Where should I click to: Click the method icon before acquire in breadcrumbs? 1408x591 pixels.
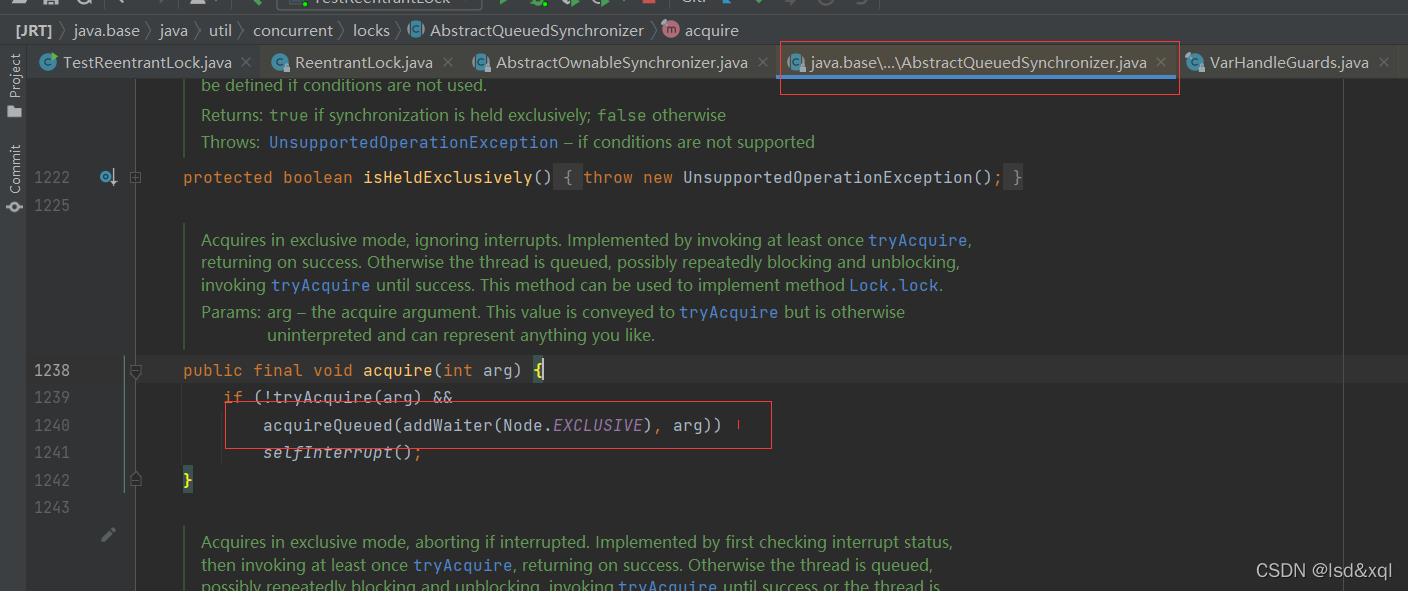pos(671,30)
